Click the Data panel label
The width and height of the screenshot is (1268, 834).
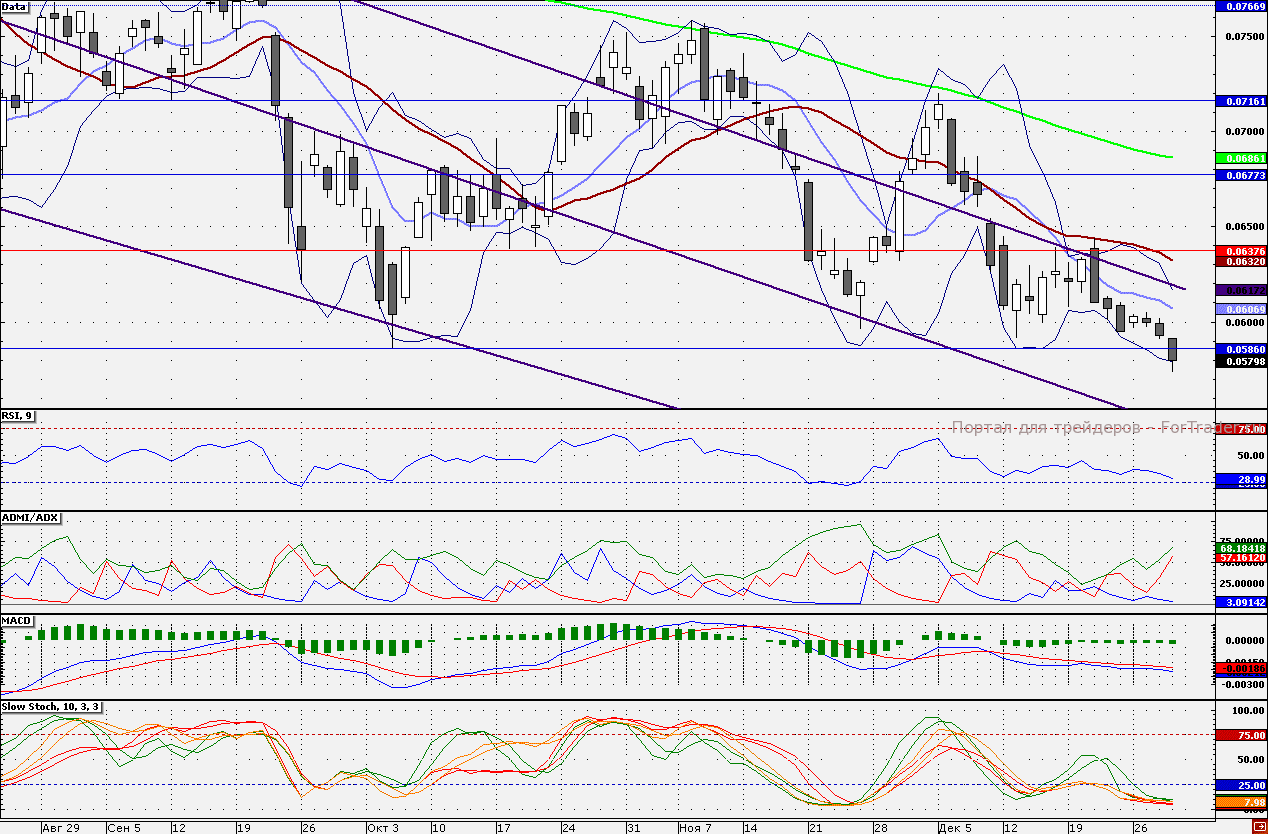(x=15, y=6)
